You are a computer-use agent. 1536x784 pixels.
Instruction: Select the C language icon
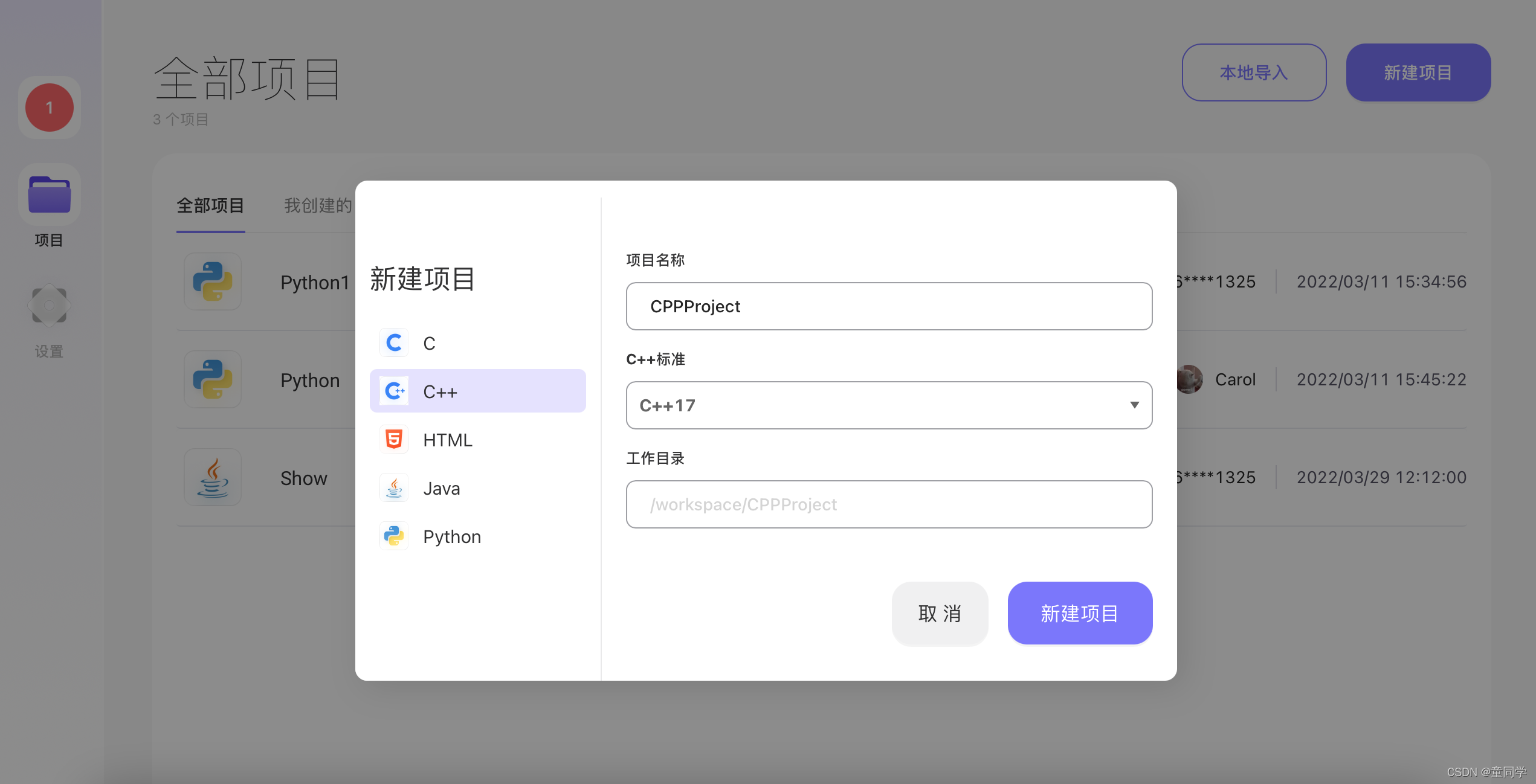[394, 343]
